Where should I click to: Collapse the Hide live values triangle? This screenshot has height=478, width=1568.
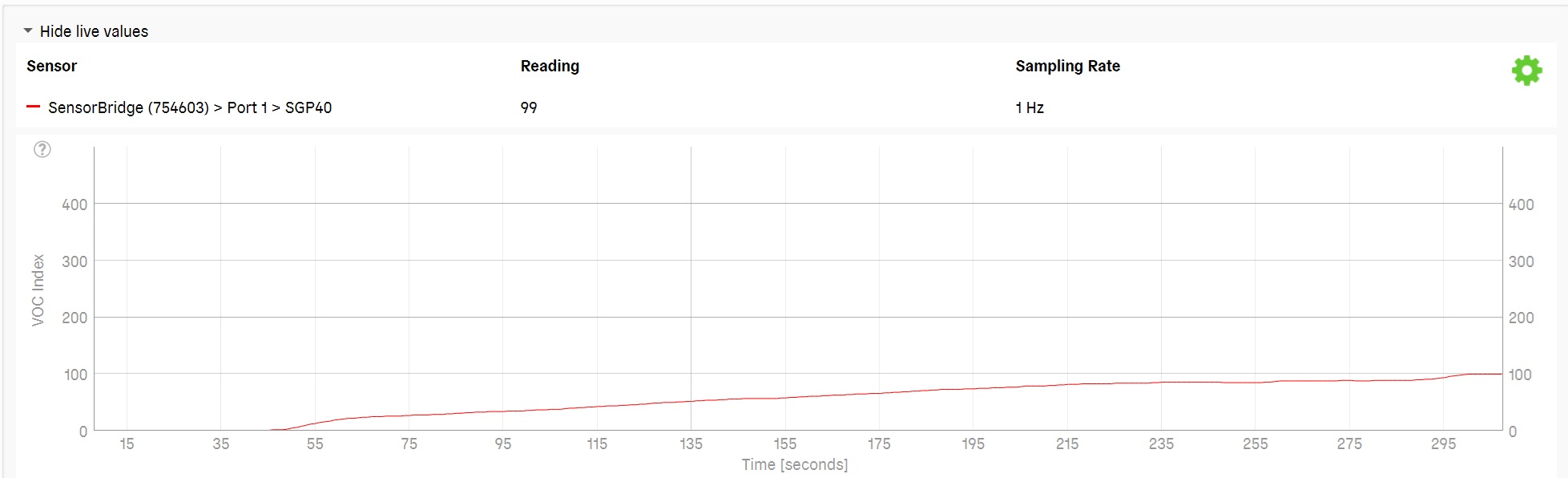click(28, 31)
